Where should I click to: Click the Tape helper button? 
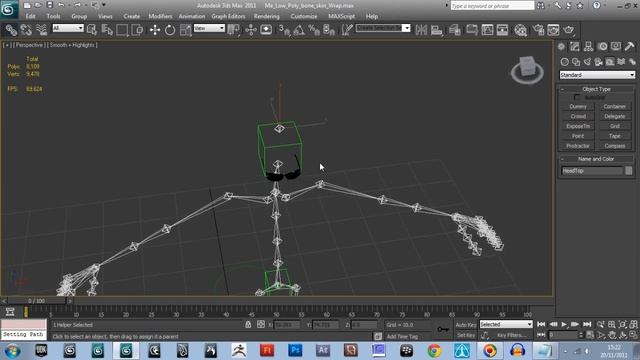(x=615, y=136)
